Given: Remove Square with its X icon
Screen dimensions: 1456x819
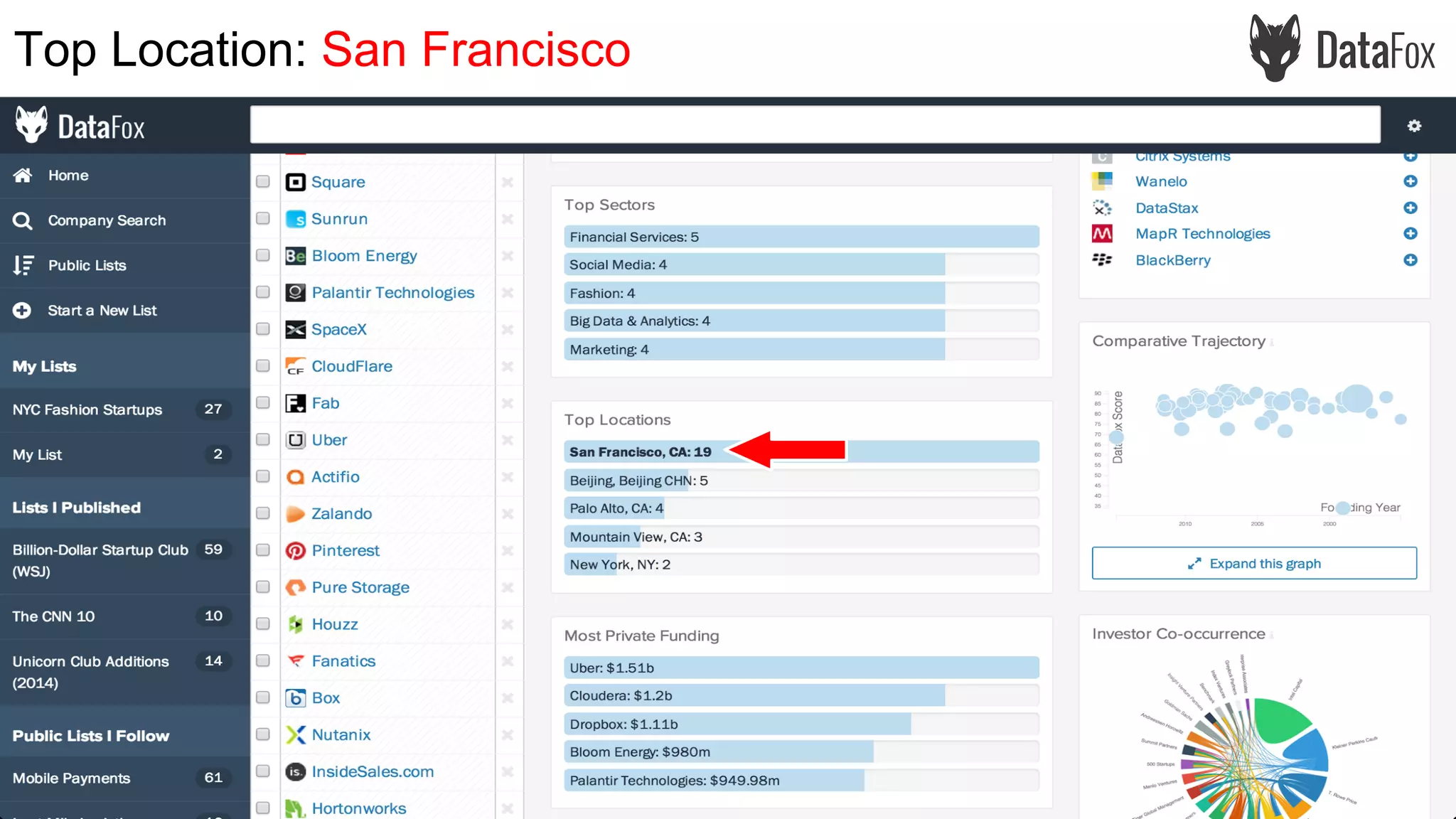Looking at the screenshot, I should tap(507, 182).
